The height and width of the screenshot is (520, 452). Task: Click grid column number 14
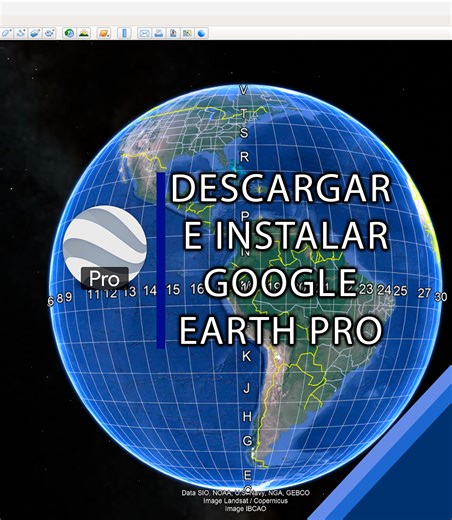click(150, 291)
